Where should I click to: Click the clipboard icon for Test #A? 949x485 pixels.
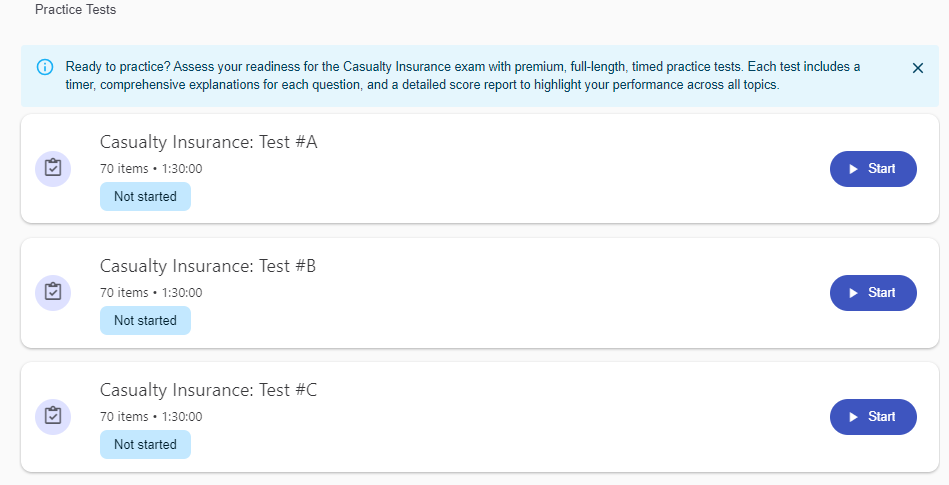pyautogui.click(x=53, y=168)
